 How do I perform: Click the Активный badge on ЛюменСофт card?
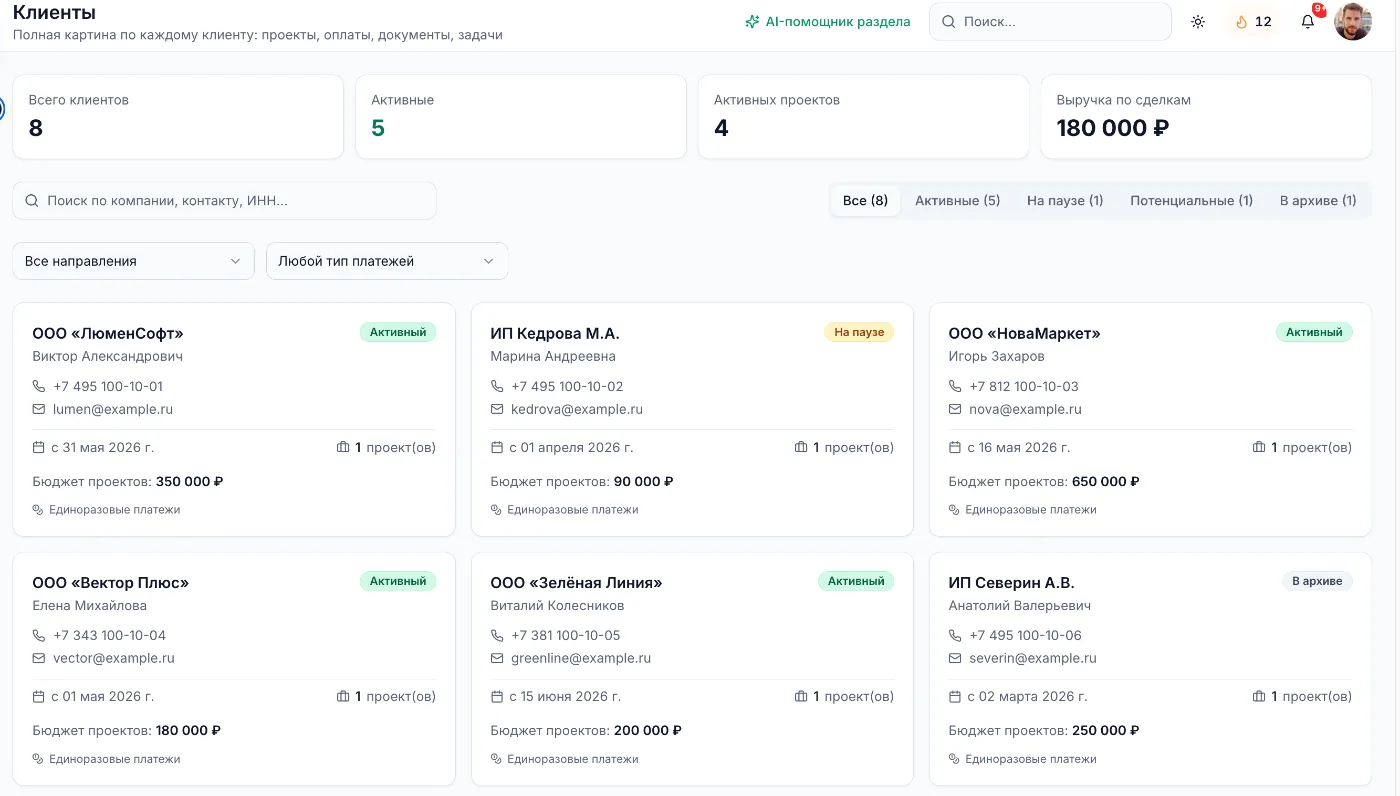coord(398,332)
